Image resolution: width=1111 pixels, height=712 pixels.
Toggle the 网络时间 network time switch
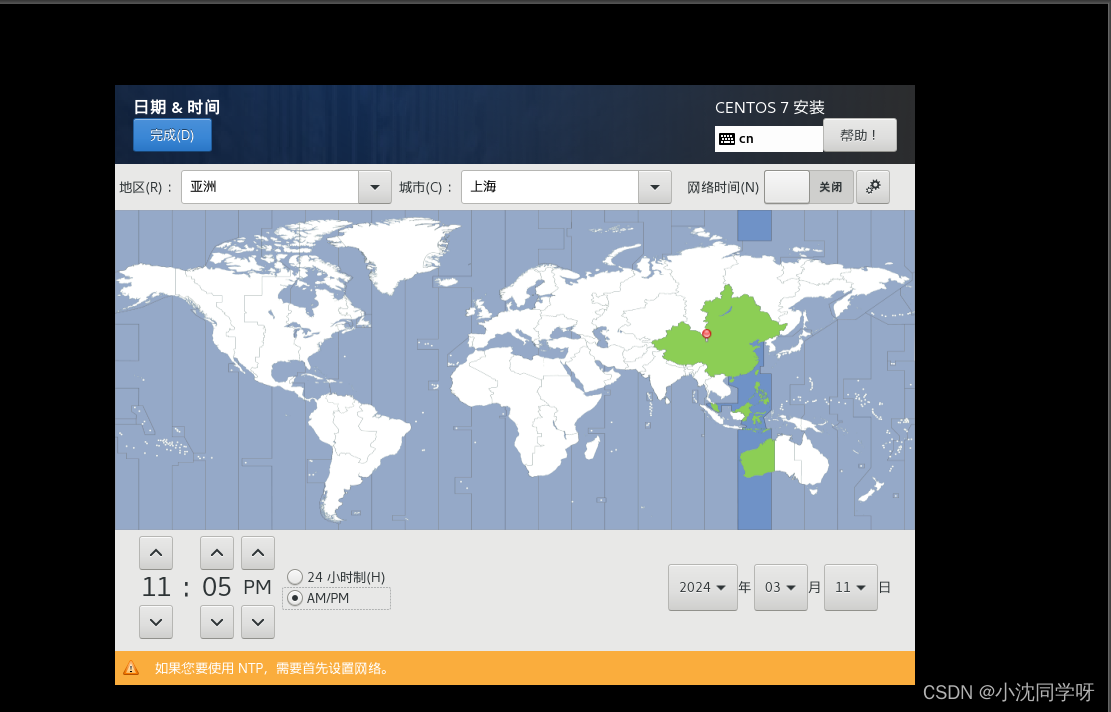pyautogui.click(x=808, y=187)
